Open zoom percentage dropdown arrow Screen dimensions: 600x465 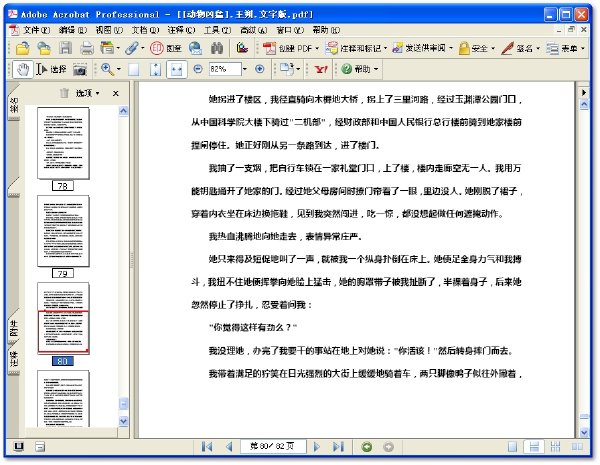(x=245, y=69)
